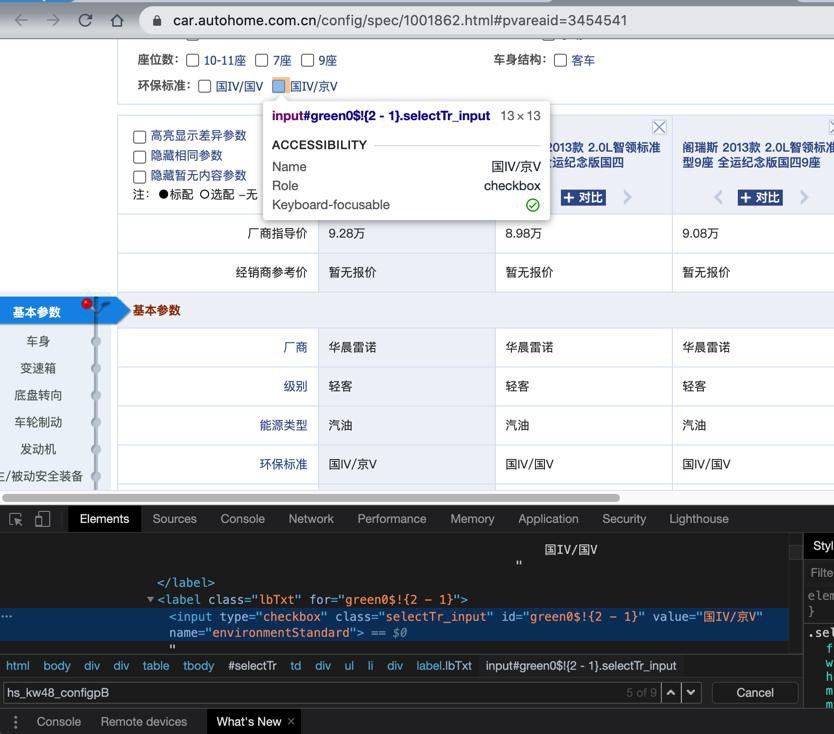Select #selectTr in the breadcrumb

click(252, 665)
